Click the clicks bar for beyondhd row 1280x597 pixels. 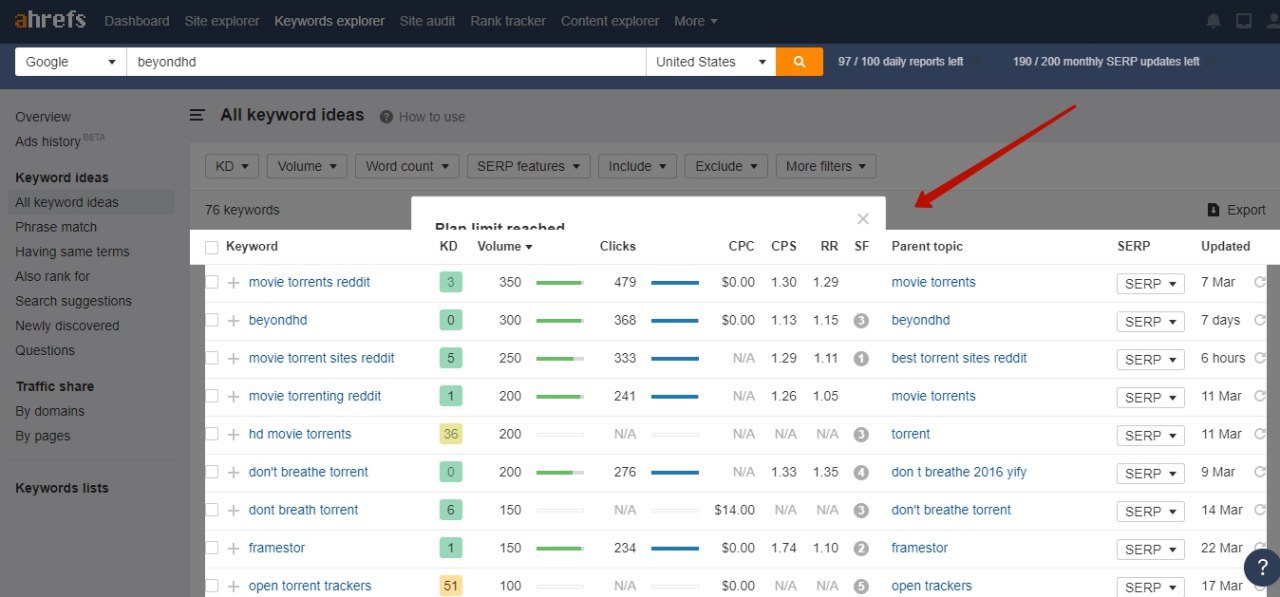[x=675, y=321]
